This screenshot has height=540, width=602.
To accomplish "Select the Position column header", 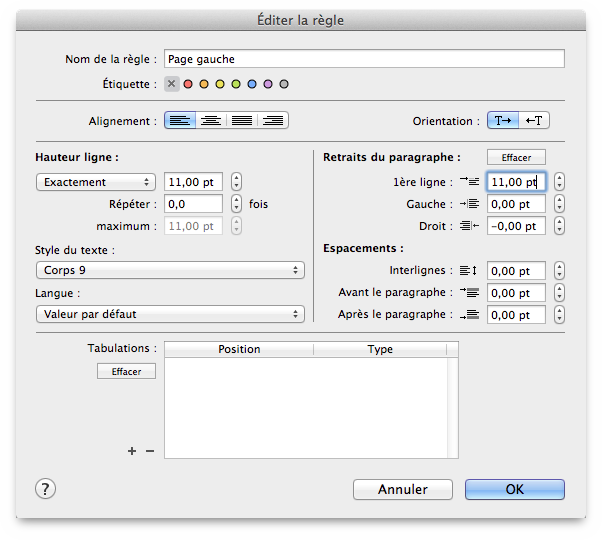I will [x=239, y=349].
